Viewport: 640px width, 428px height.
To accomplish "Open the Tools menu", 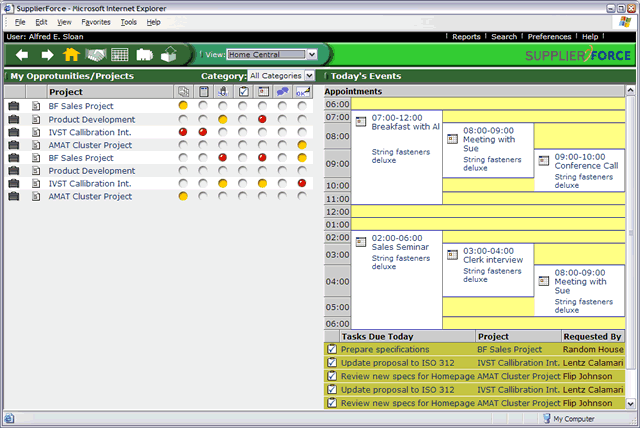I will (129, 22).
